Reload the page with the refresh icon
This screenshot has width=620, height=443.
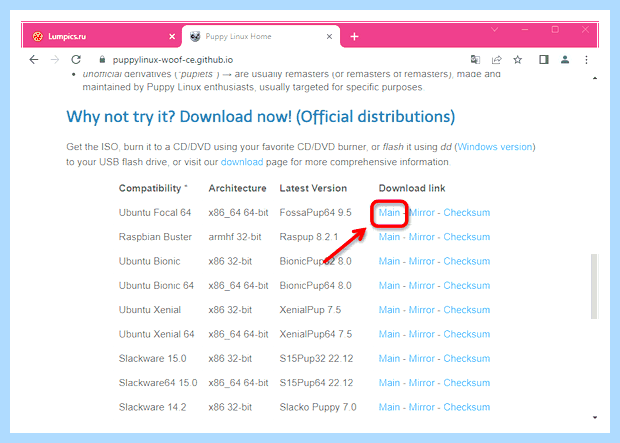(x=76, y=60)
